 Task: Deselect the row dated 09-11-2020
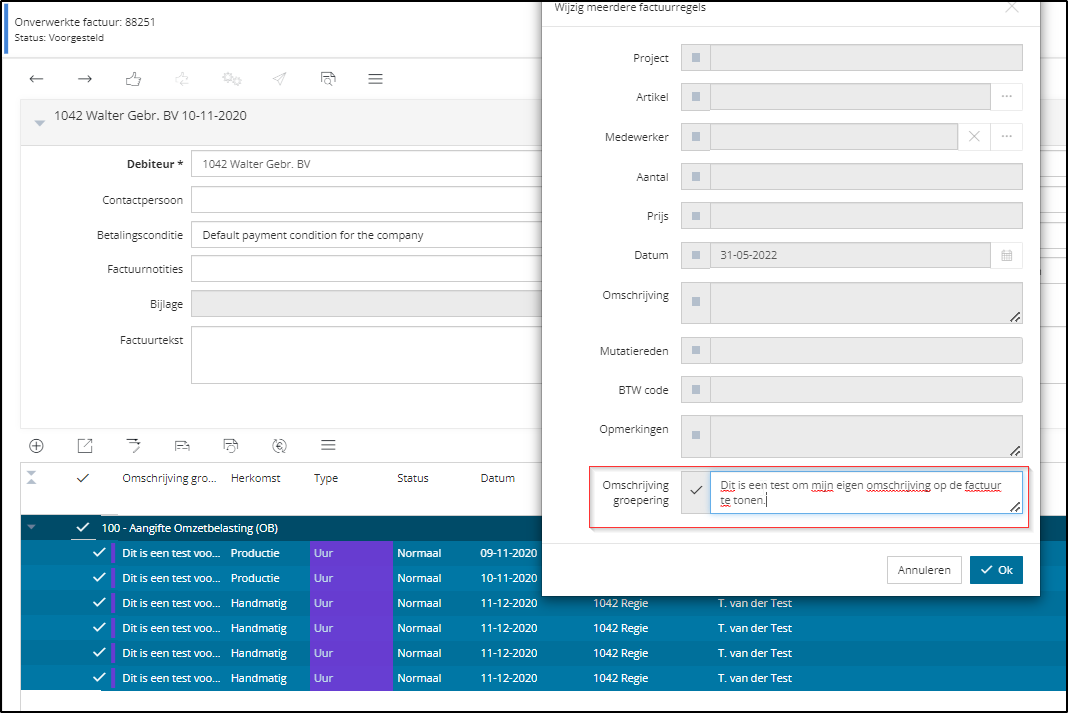[99, 552]
